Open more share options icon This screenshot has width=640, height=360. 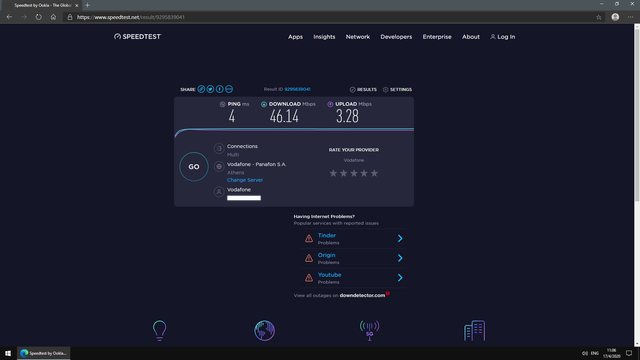click(229, 89)
